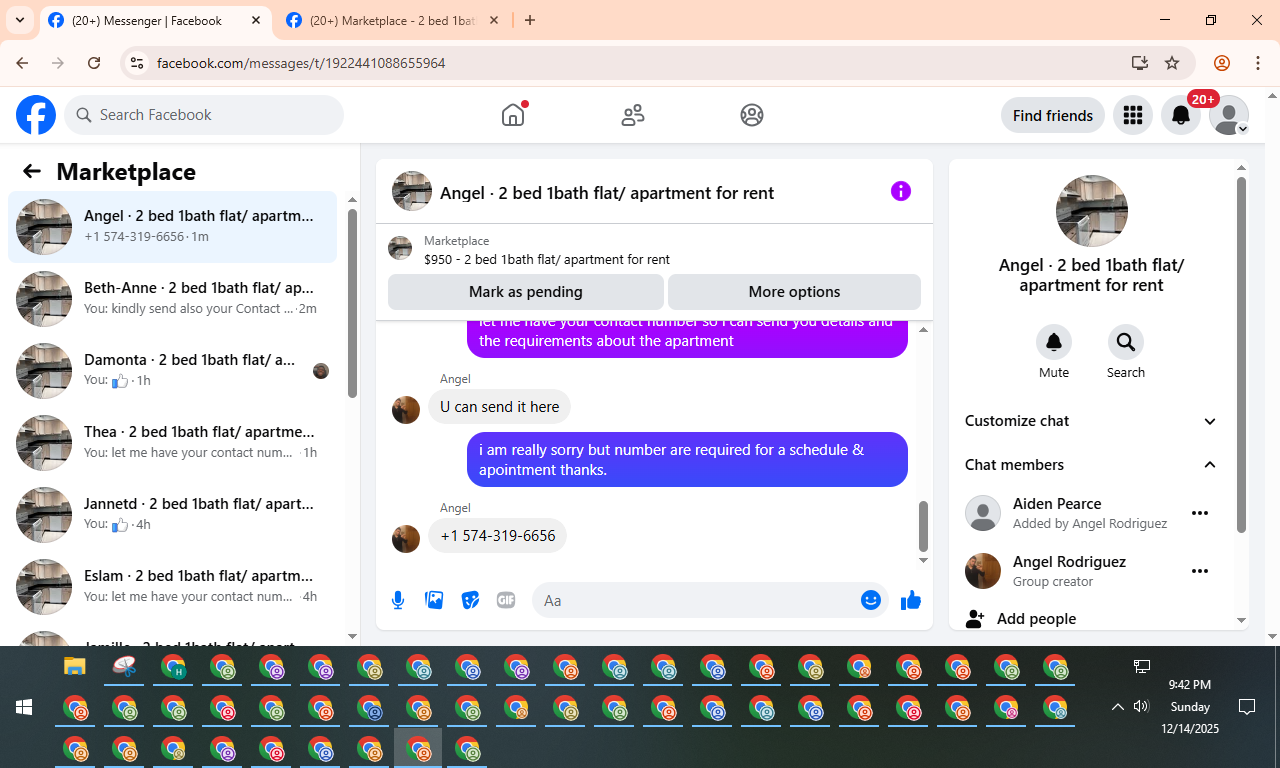
Task: Open the Chrome three-dot menu
Action: point(1258,63)
